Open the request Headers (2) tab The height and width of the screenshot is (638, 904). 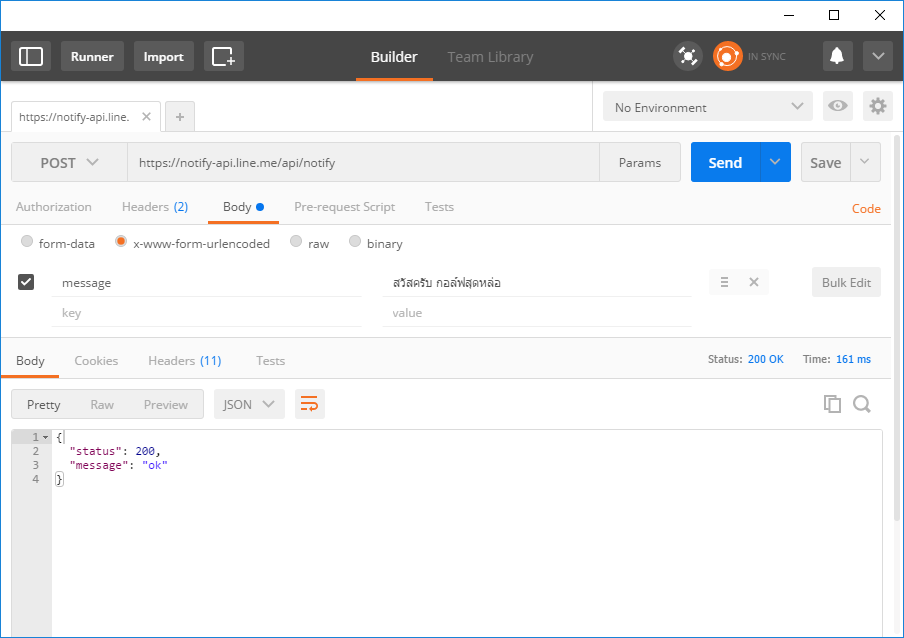tap(155, 207)
